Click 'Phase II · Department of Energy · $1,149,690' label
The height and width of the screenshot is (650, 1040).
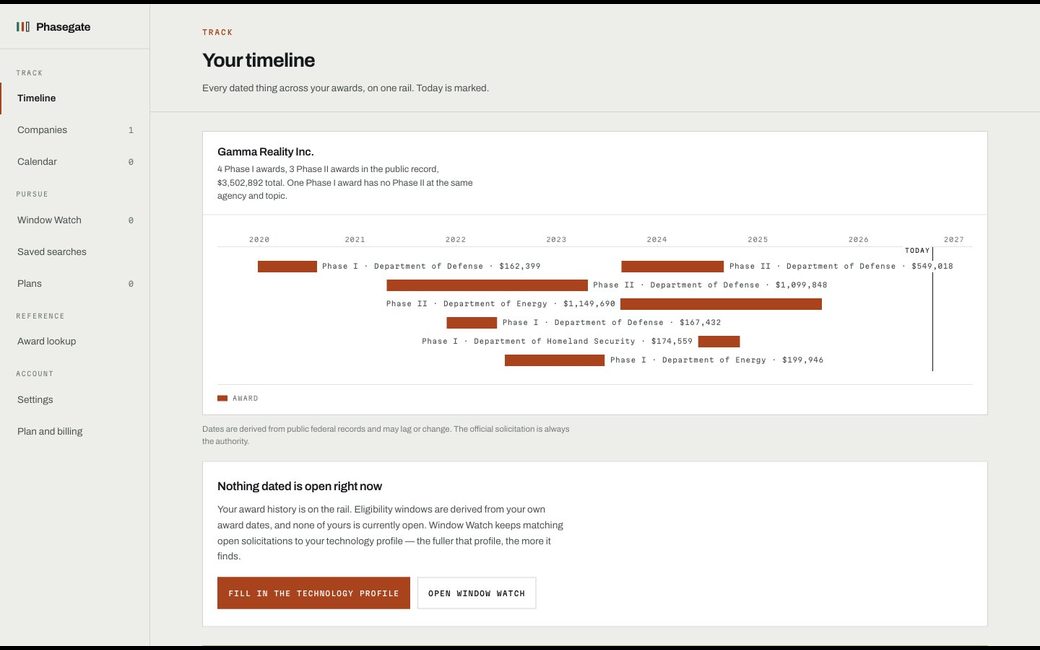tap(501, 304)
